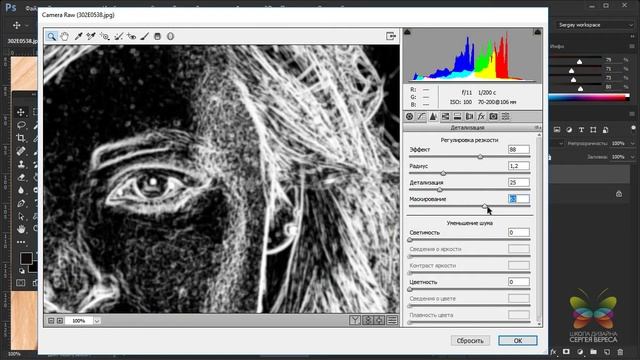Screen dimensions: 640x360
Task: Open the Camera Calibration panel tab
Action: [x=493, y=117]
